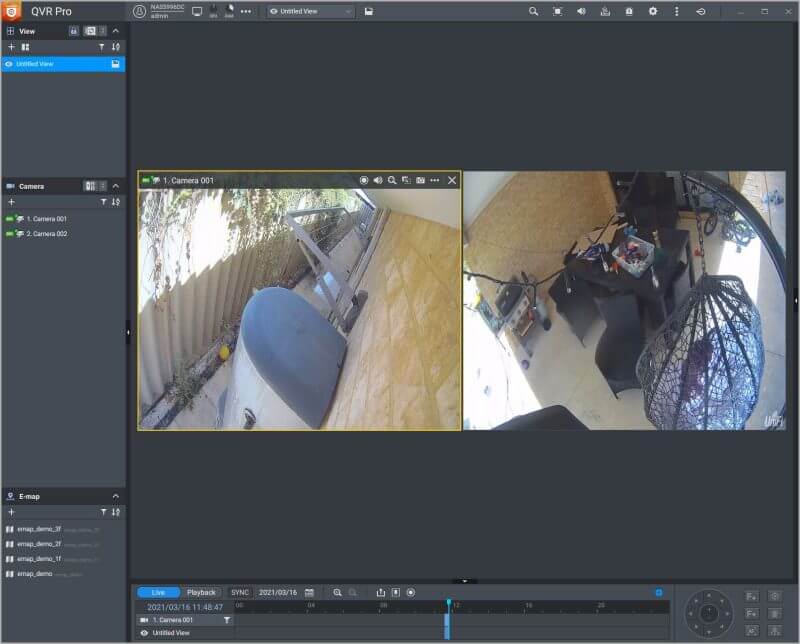Image resolution: width=800 pixels, height=644 pixels.
Task: Click digital zoom icon on Camera 001
Action: 392,180
